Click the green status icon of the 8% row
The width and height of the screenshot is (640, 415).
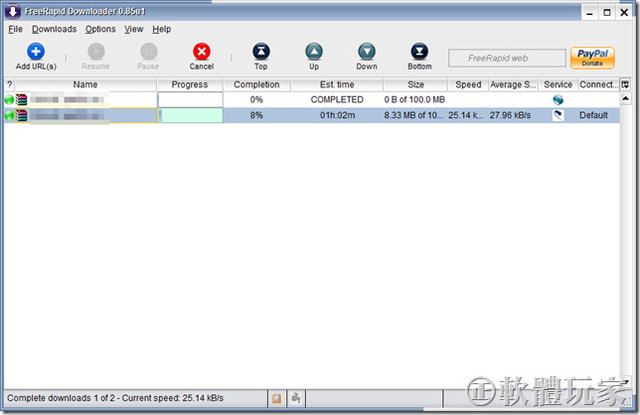pyautogui.click(x=9, y=115)
